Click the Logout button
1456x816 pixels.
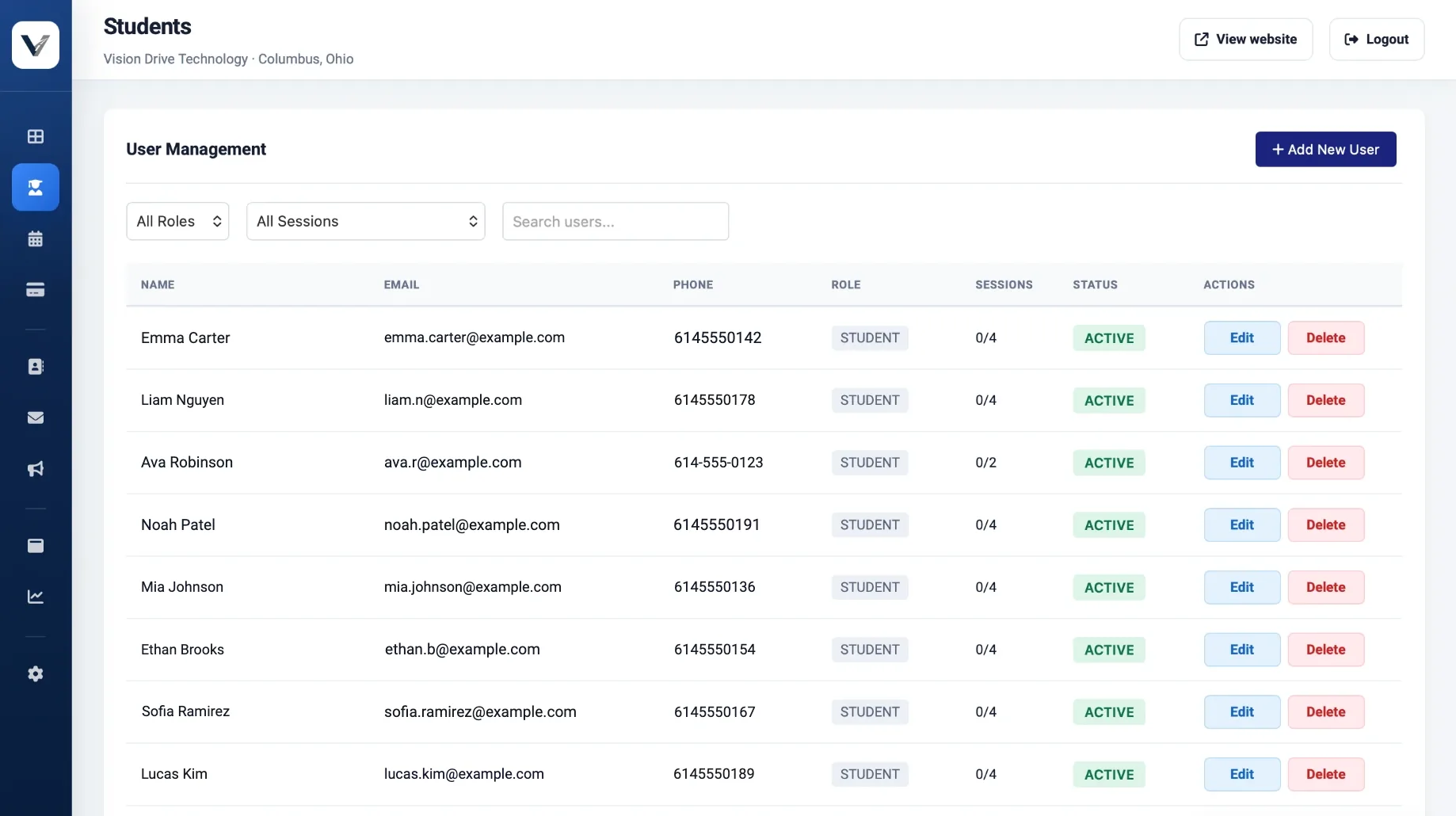[x=1376, y=39]
